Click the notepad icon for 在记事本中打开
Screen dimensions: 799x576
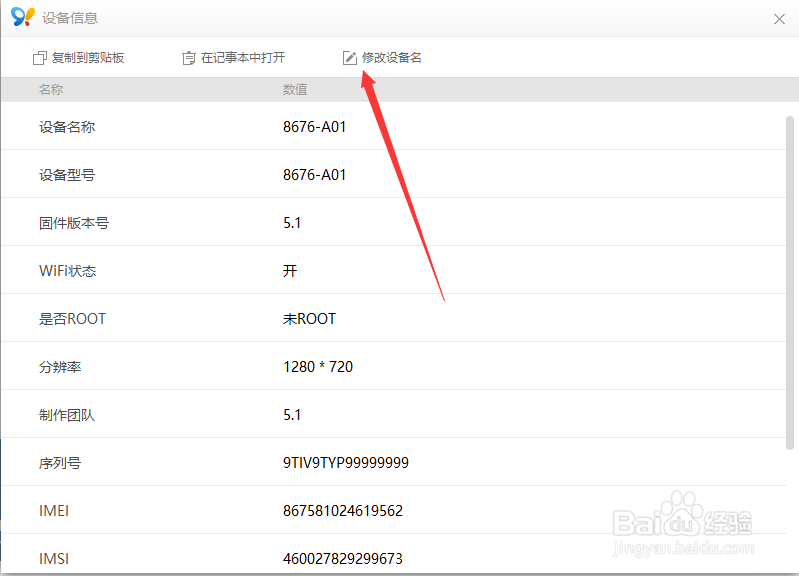point(189,58)
